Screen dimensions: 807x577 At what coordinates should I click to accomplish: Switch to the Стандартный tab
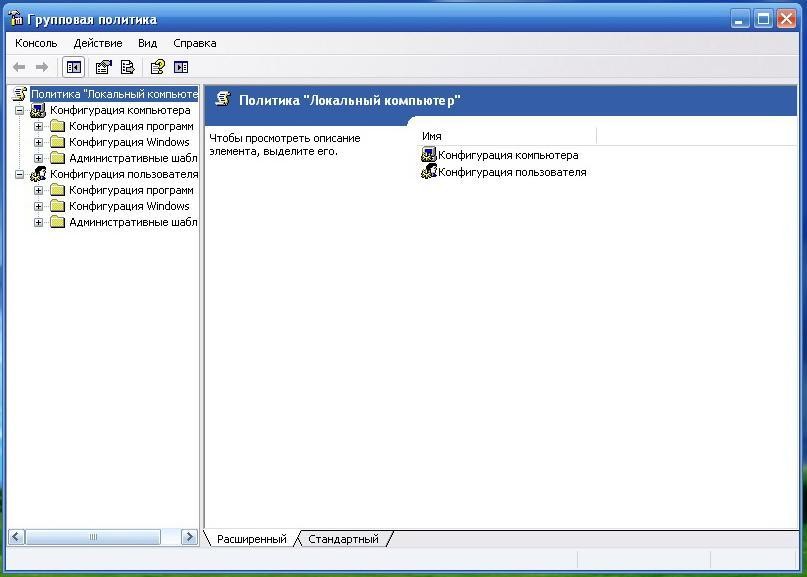tap(343, 539)
